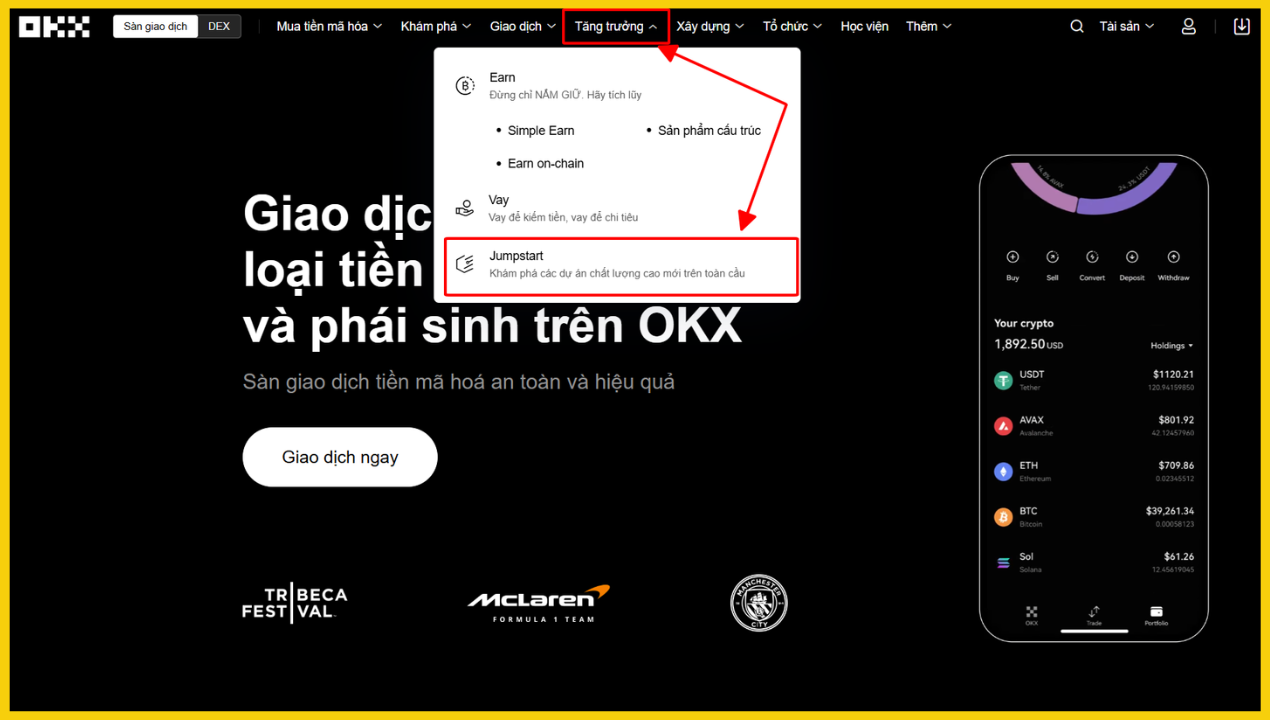Click the Your crypto heading
Image resolution: width=1270 pixels, height=720 pixels.
point(1024,324)
